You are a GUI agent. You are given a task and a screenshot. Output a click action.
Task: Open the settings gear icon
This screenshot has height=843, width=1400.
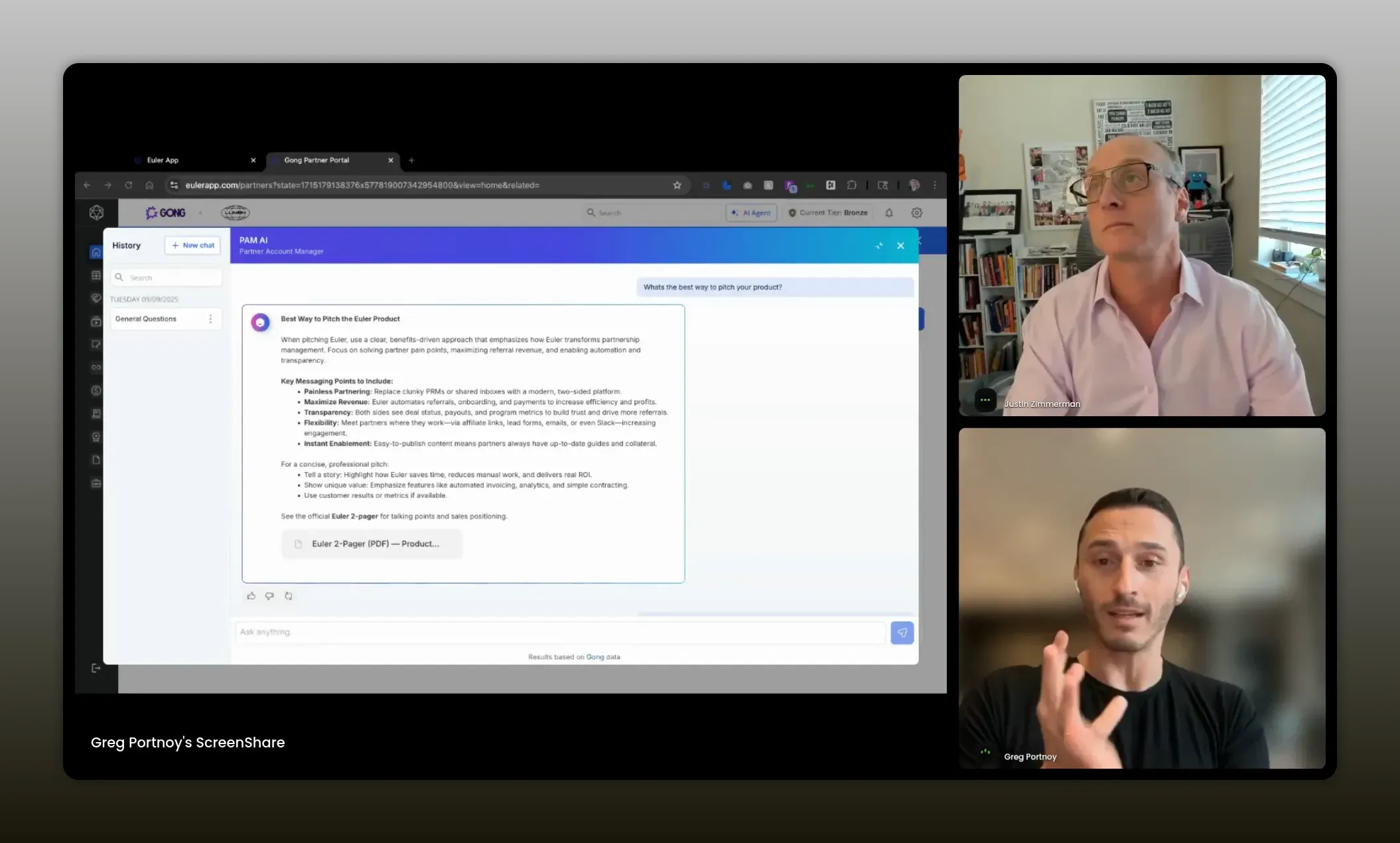[x=917, y=212]
